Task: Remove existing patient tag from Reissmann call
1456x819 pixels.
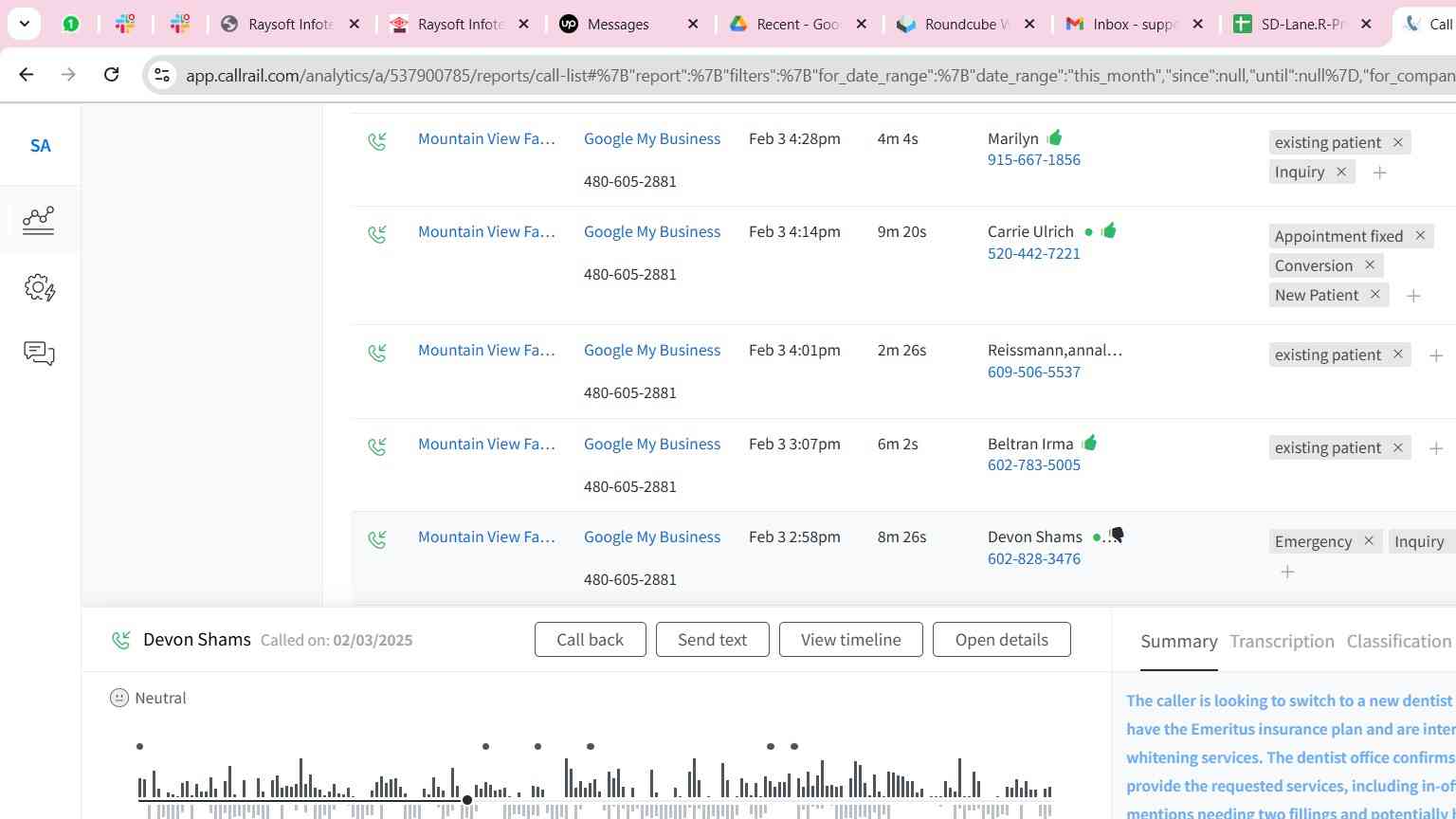Action: [x=1397, y=354]
